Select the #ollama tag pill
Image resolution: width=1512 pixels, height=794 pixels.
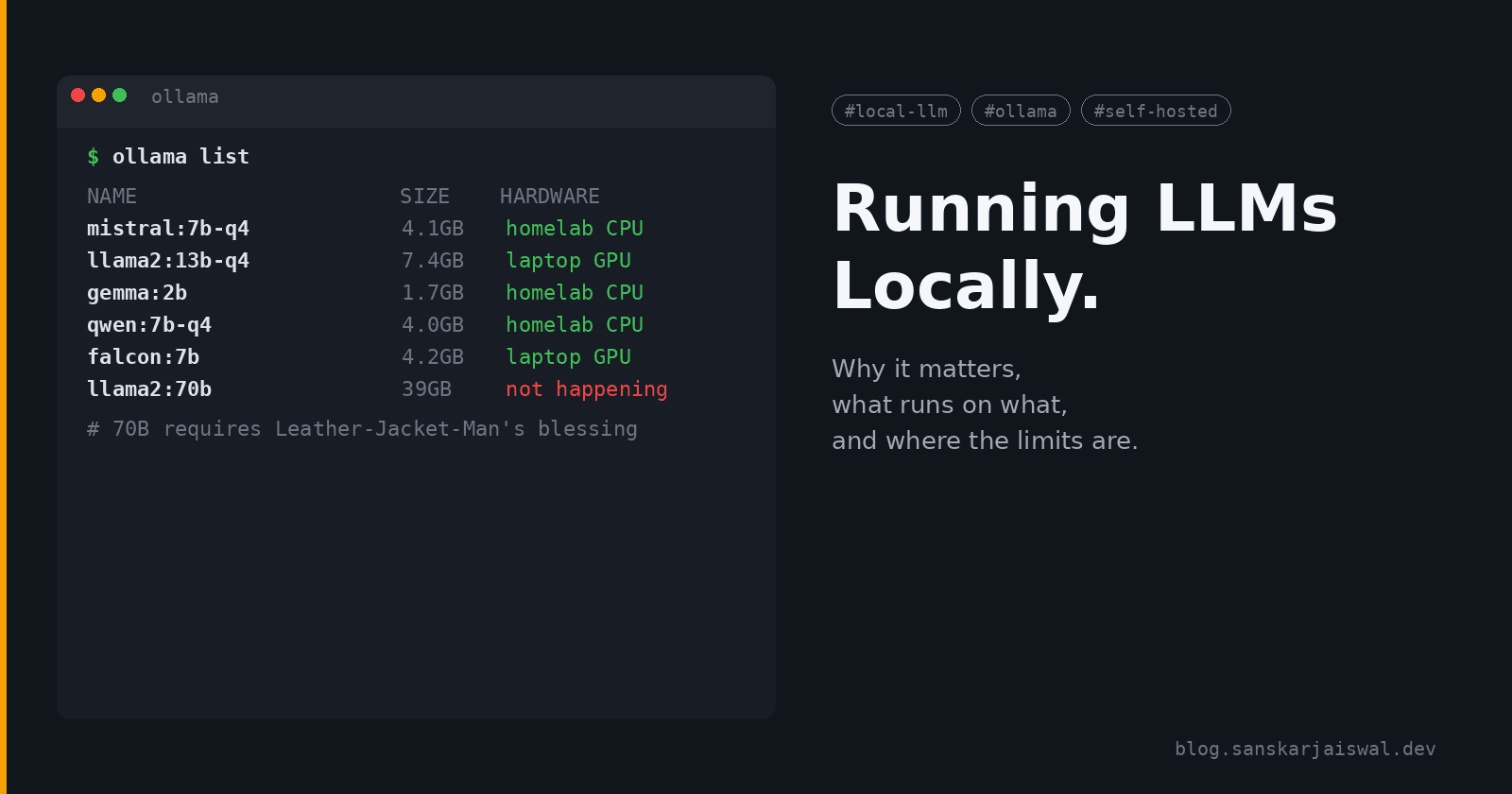[1020, 111]
